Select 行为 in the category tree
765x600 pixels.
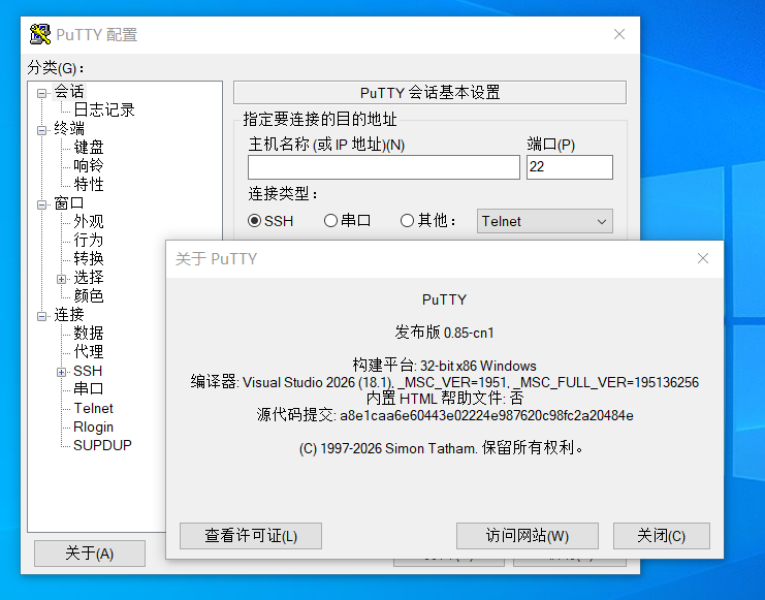tap(88, 240)
